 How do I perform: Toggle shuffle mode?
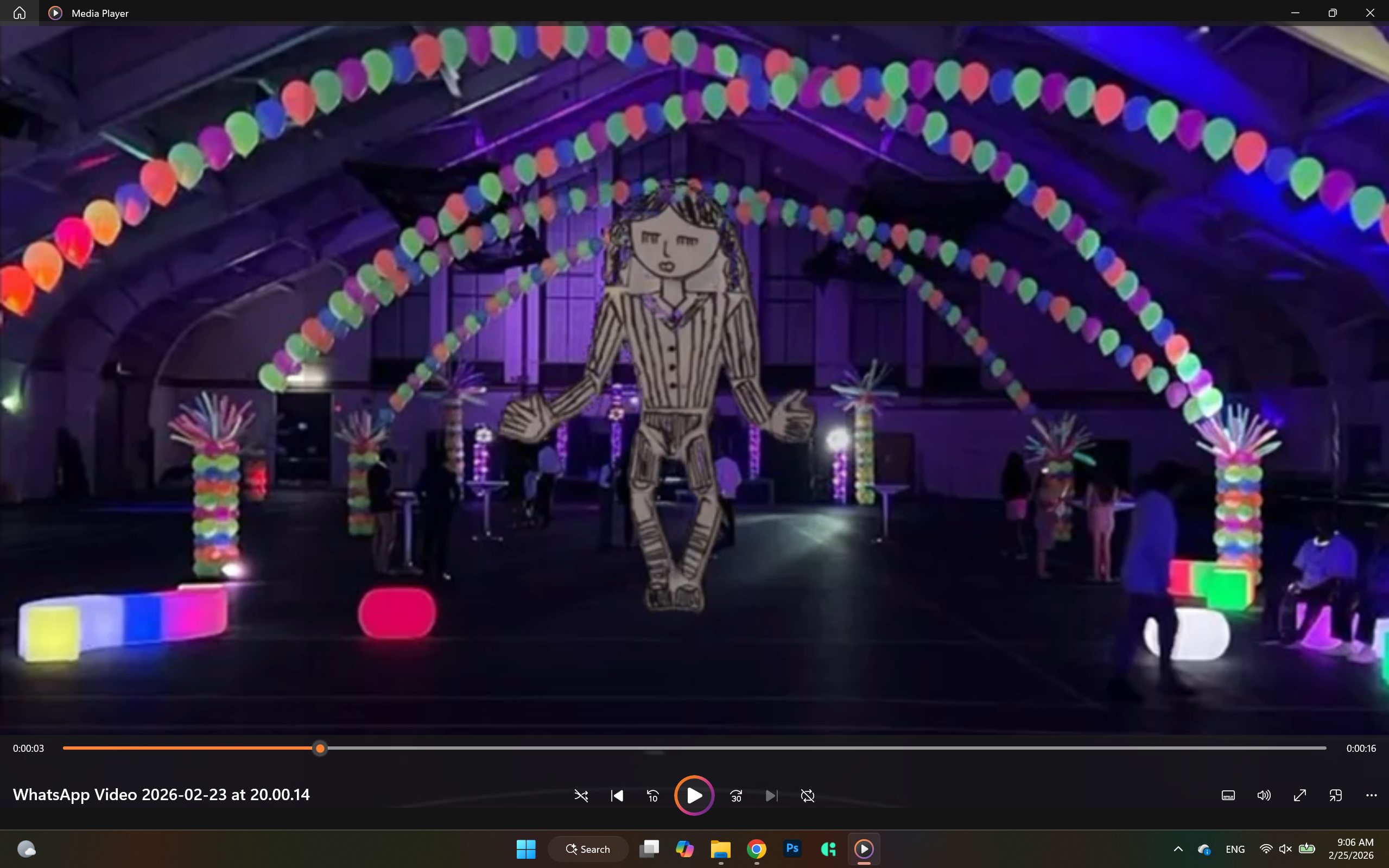[x=581, y=796]
